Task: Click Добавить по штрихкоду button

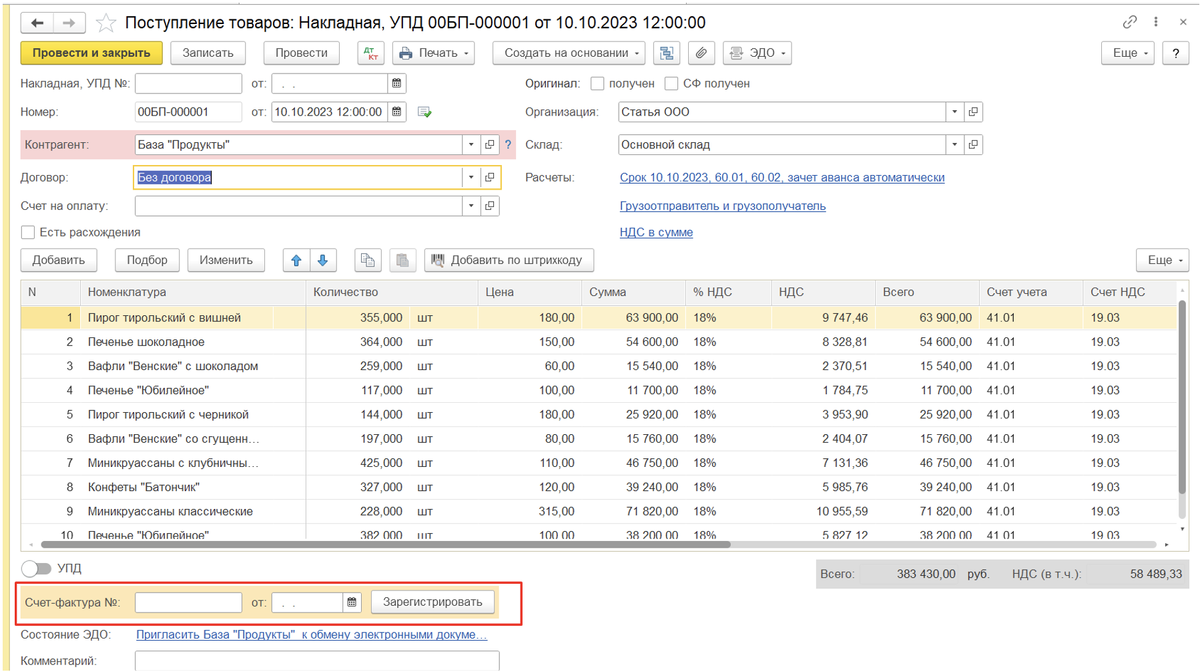Action: (x=509, y=260)
